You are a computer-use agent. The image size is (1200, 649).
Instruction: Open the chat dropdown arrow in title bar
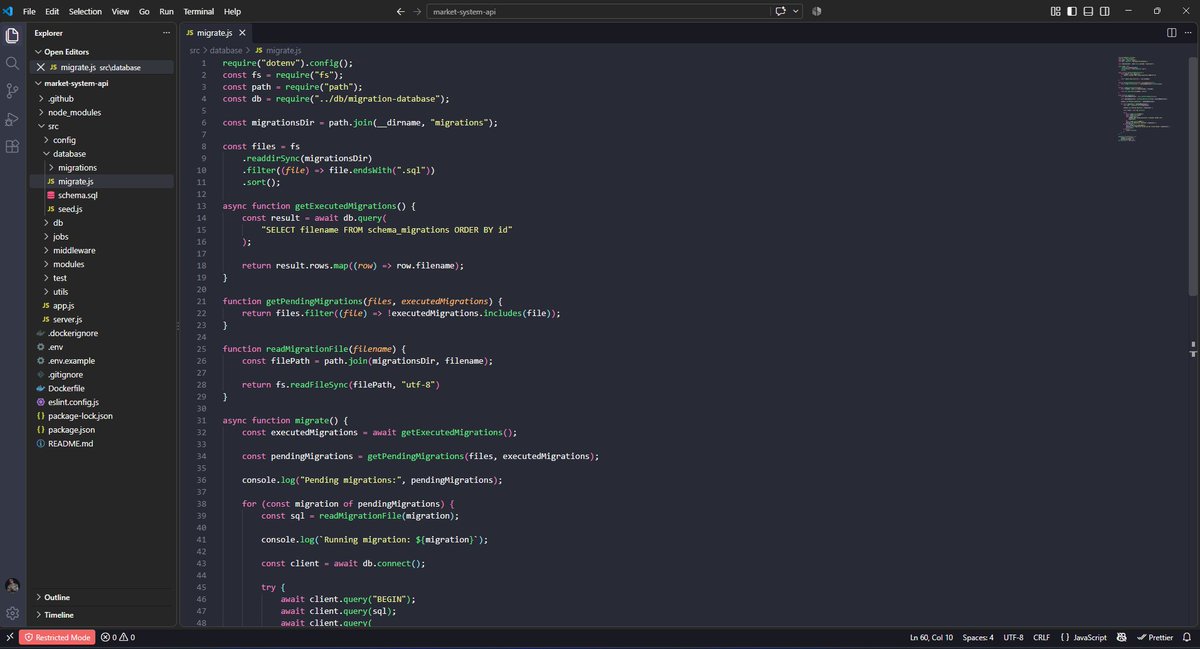[797, 11]
